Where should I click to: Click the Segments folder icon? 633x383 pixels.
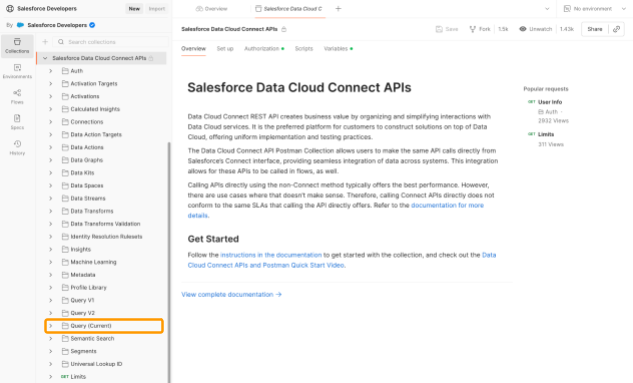tap(65, 351)
